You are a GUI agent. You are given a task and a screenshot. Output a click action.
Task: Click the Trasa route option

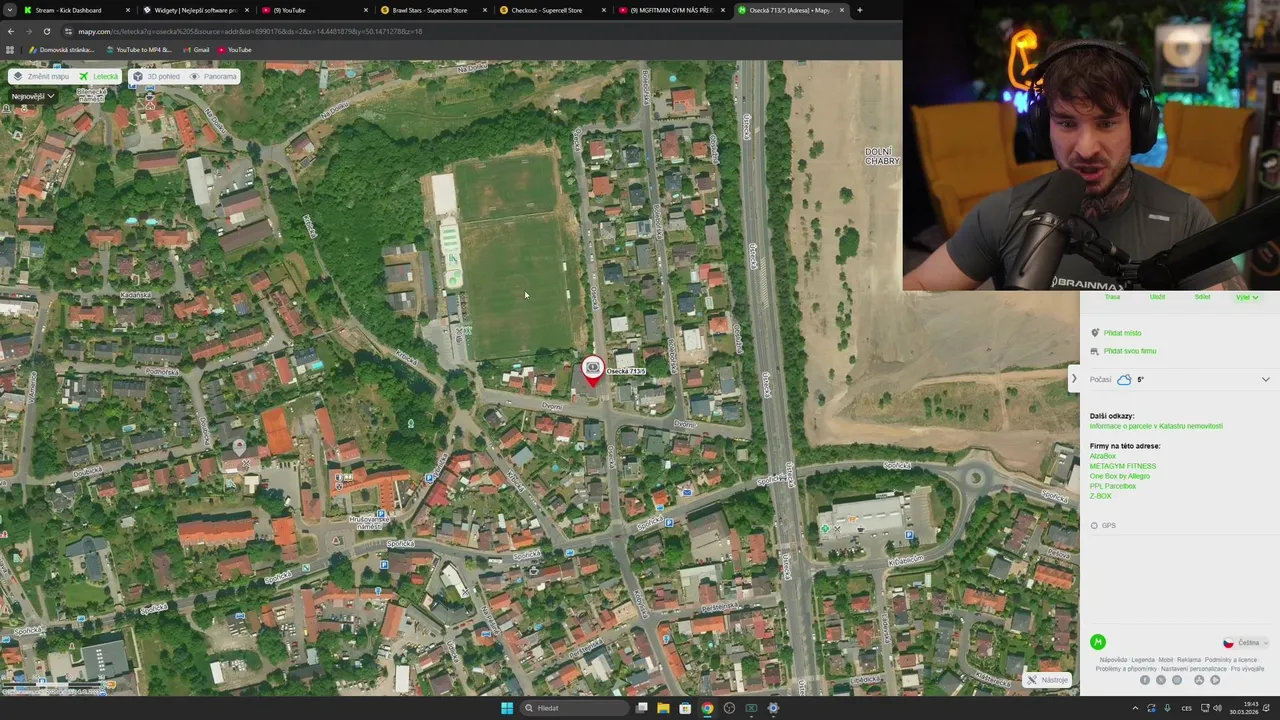coord(1112,296)
